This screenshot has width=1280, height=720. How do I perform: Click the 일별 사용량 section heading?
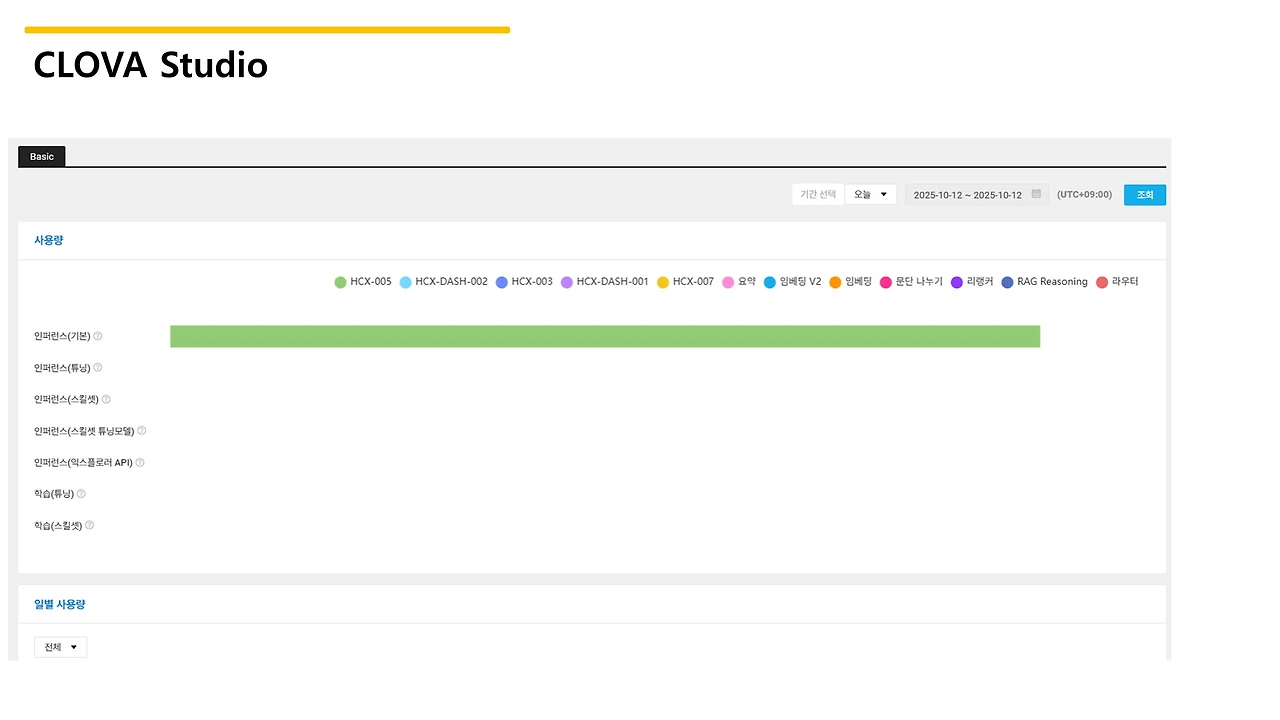60,605
